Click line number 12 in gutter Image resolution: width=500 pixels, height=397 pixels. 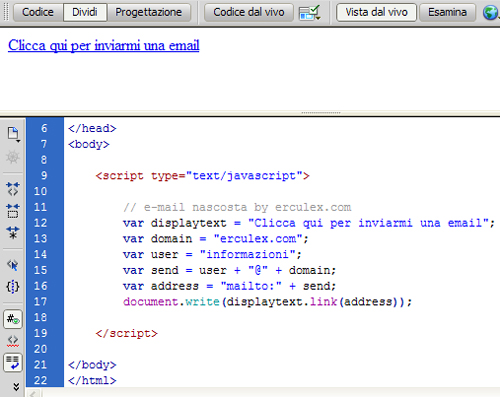[40, 223]
